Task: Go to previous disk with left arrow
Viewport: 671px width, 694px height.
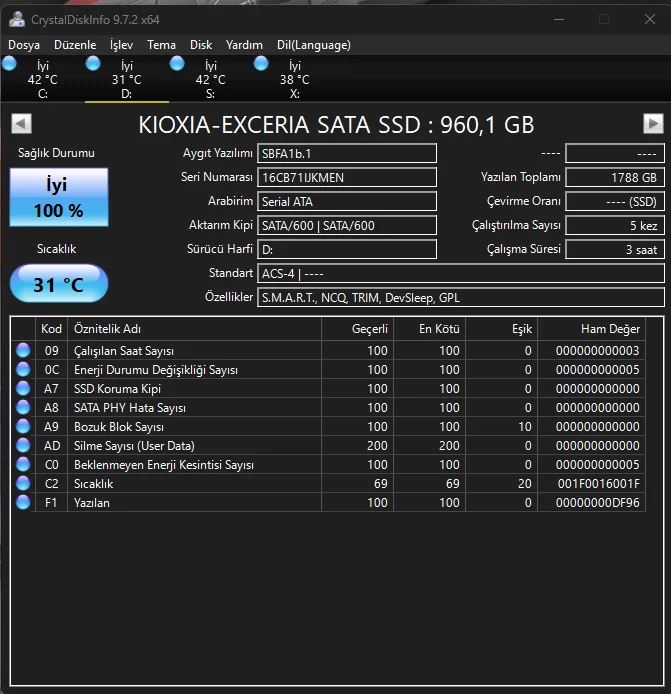Action: (x=21, y=123)
